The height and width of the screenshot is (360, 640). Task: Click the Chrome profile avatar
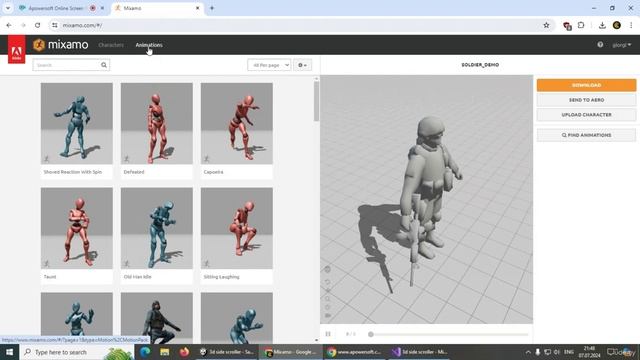pos(617,25)
